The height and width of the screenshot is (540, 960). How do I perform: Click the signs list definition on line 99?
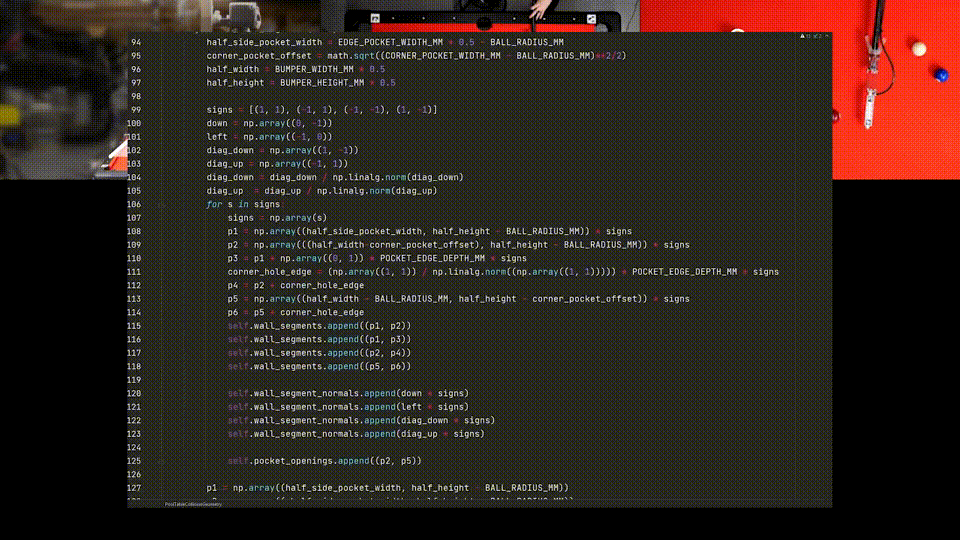pyautogui.click(x=322, y=110)
